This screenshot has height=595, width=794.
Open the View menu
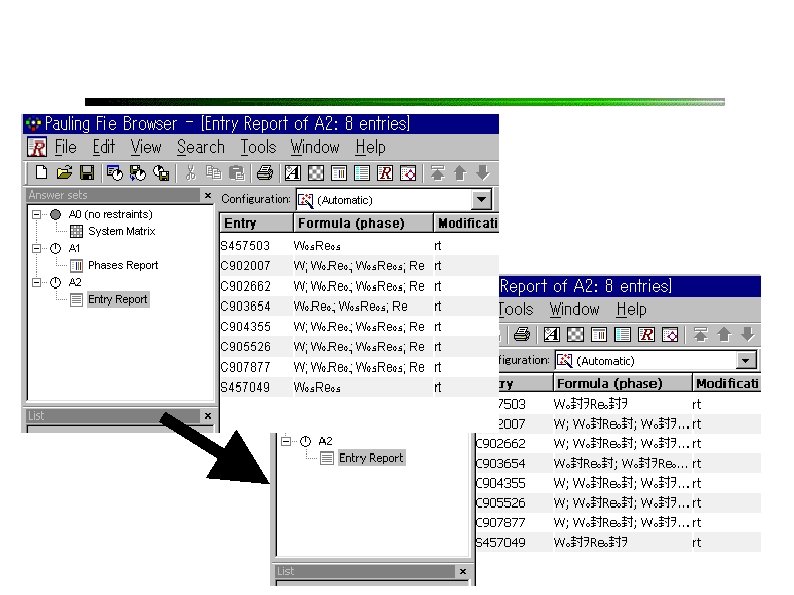coord(146,147)
